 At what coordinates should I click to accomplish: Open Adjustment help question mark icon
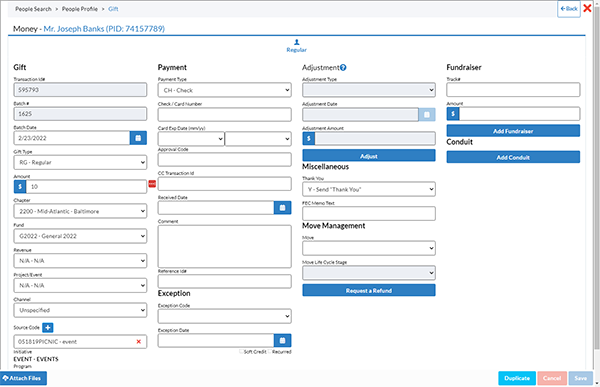coord(343,68)
